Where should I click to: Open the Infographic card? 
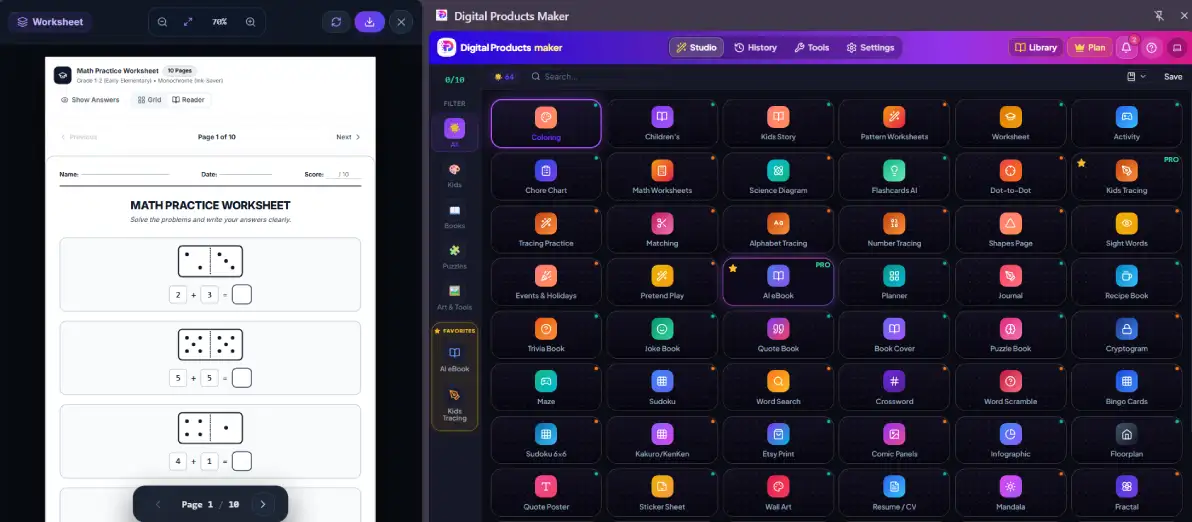click(x=1010, y=440)
